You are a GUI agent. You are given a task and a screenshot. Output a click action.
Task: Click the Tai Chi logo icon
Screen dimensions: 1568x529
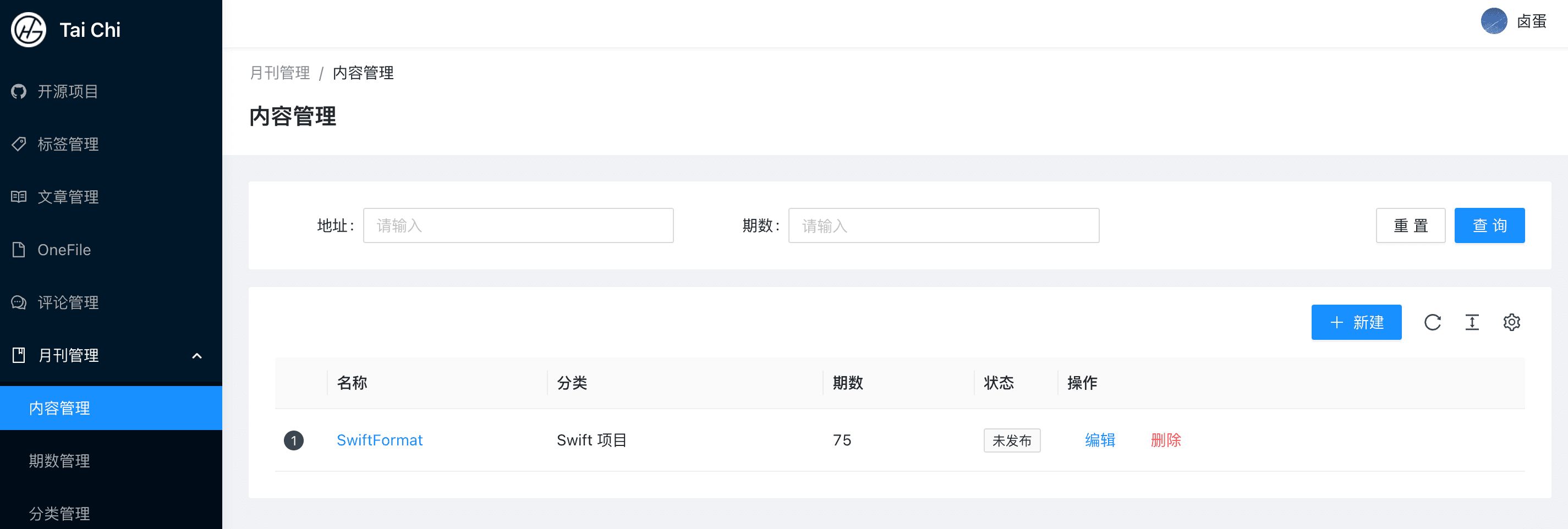pyautogui.click(x=28, y=30)
